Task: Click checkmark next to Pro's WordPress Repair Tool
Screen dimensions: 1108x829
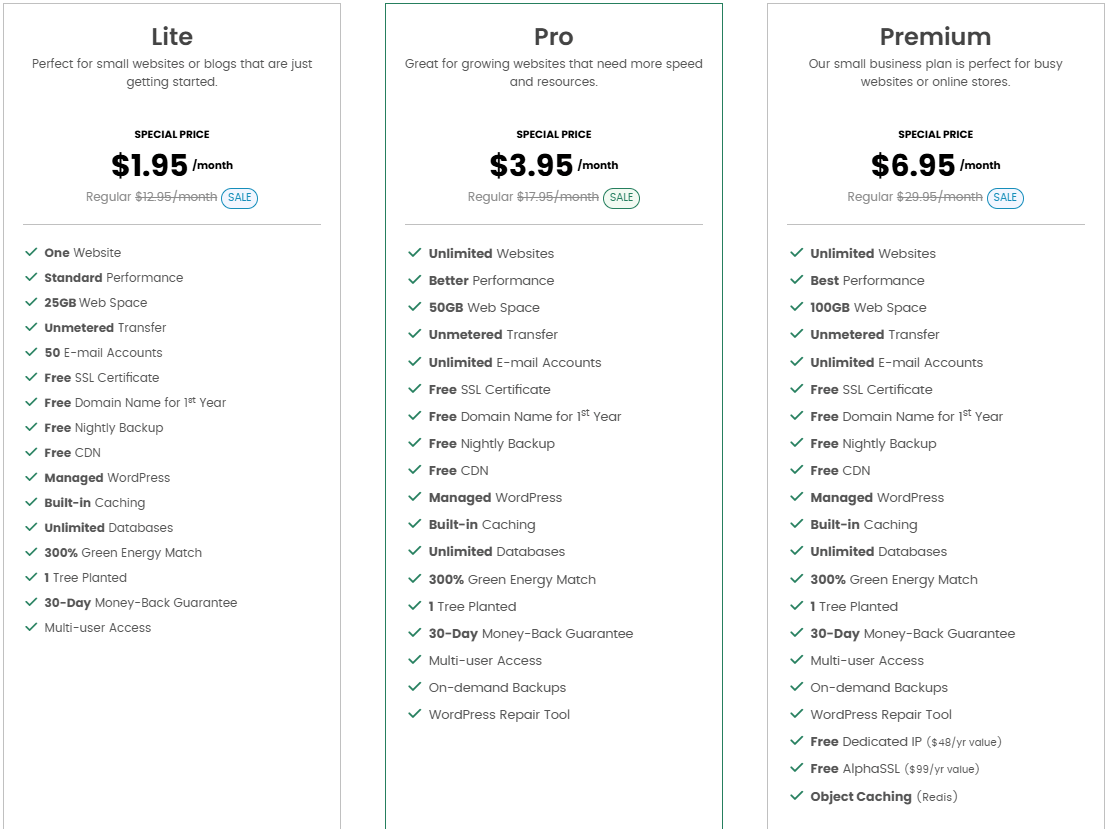Action: click(414, 715)
